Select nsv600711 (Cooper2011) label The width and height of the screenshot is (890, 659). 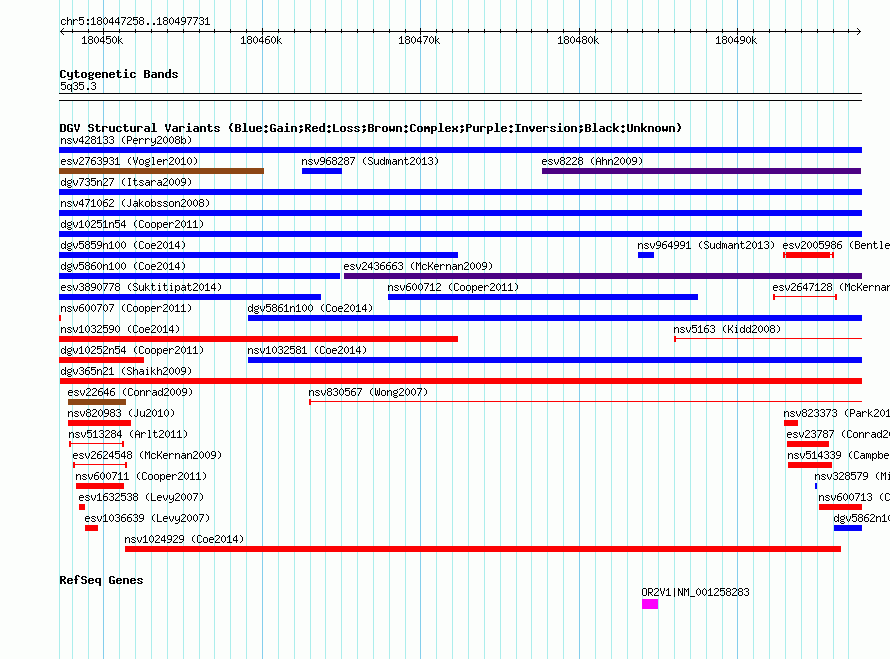tap(141, 476)
